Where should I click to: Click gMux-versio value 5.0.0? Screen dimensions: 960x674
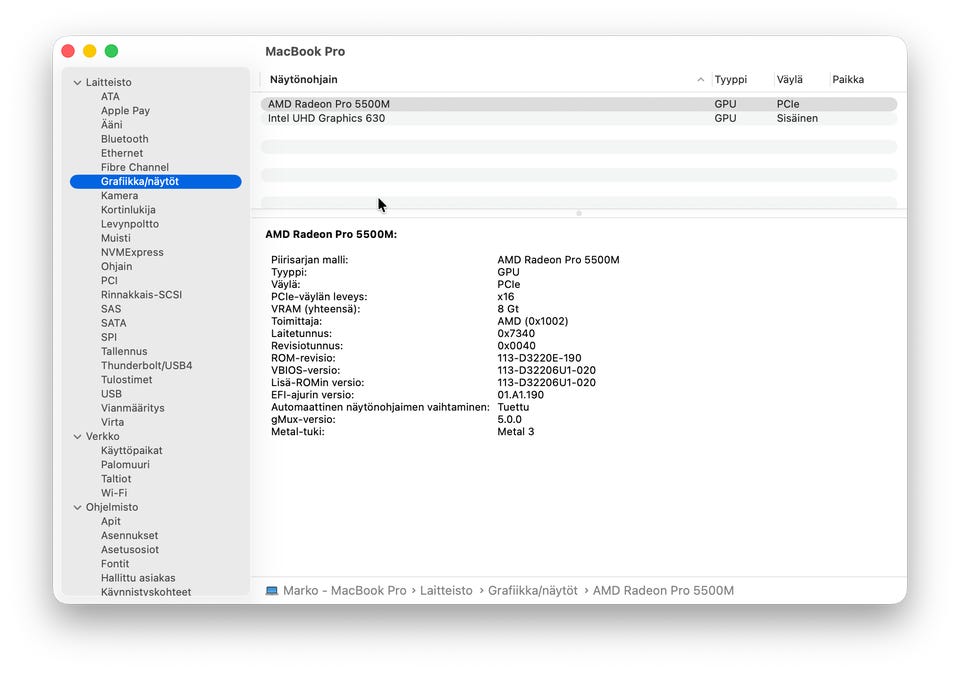click(509, 419)
